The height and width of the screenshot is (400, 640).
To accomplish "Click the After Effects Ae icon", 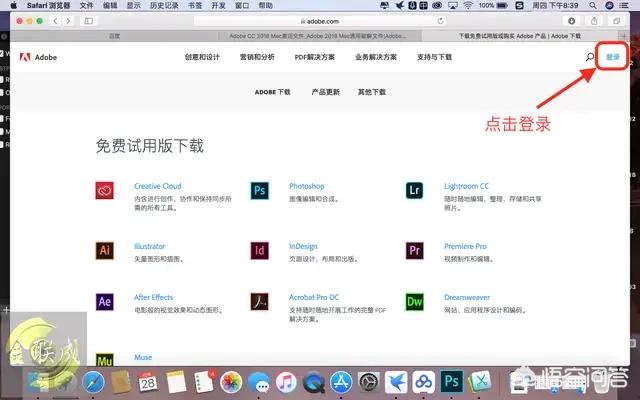I will [x=104, y=302].
